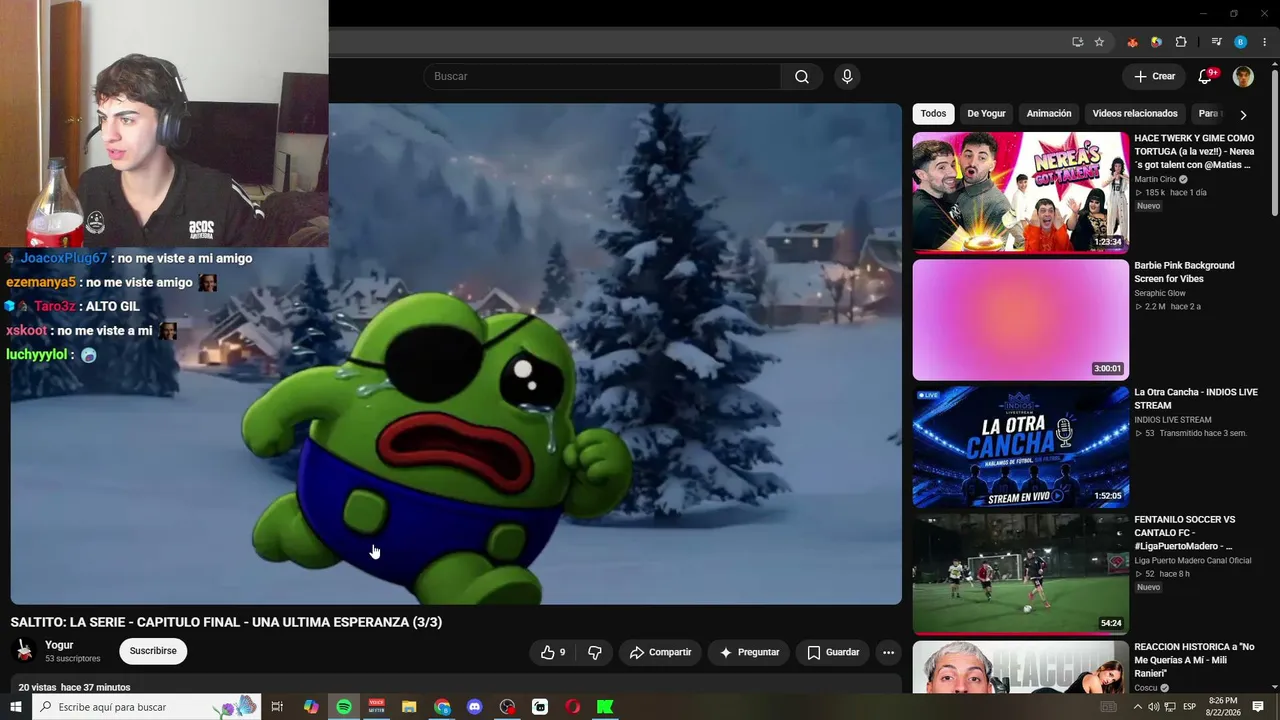Click the Seraphic Glow channel name
Screen dimensions: 1280x720
1160,293
